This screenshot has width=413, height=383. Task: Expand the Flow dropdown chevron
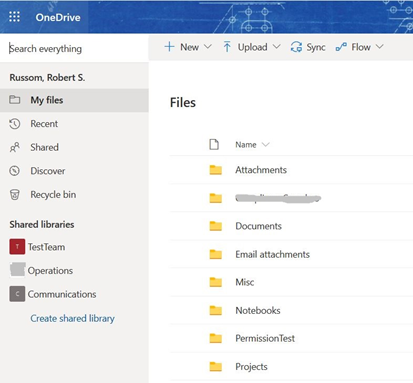click(380, 47)
